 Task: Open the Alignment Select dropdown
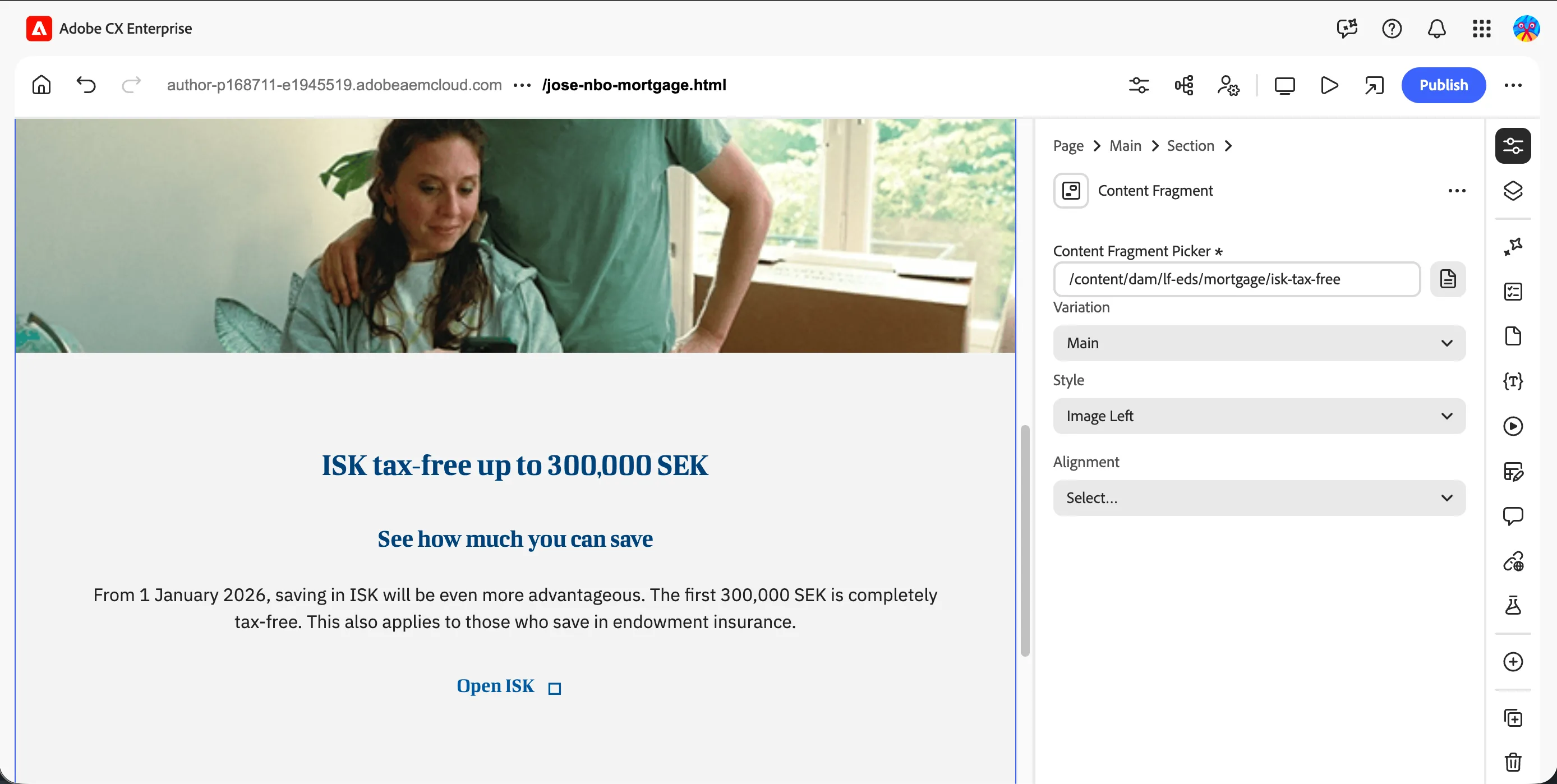pyautogui.click(x=1259, y=498)
